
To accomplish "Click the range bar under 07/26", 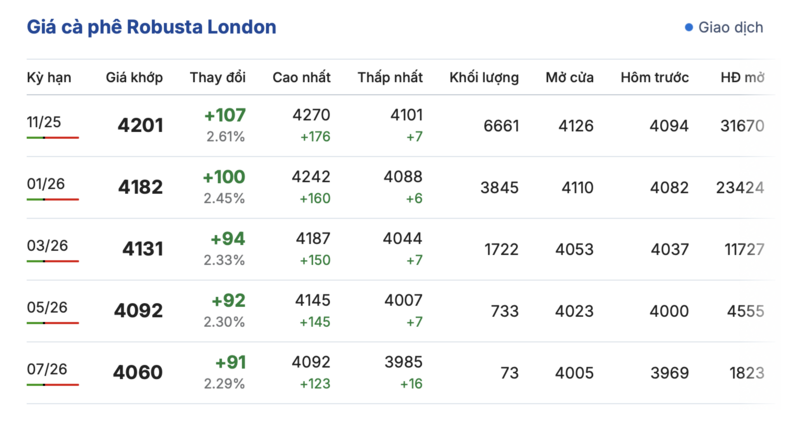I will (52, 385).
